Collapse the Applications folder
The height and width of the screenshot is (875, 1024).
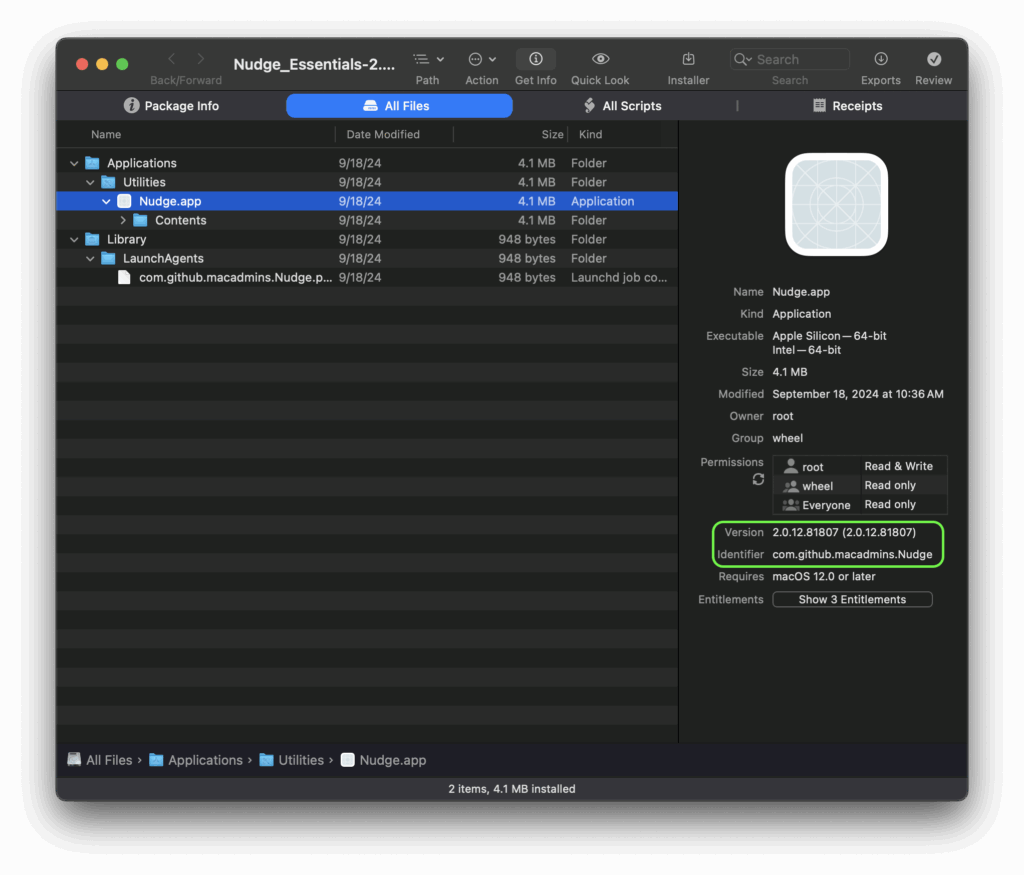tap(74, 163)
